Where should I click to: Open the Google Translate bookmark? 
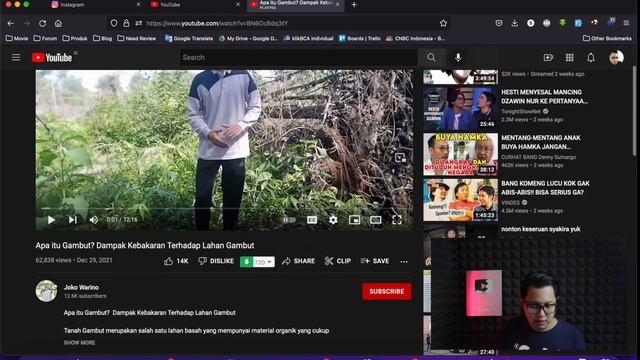189,38
